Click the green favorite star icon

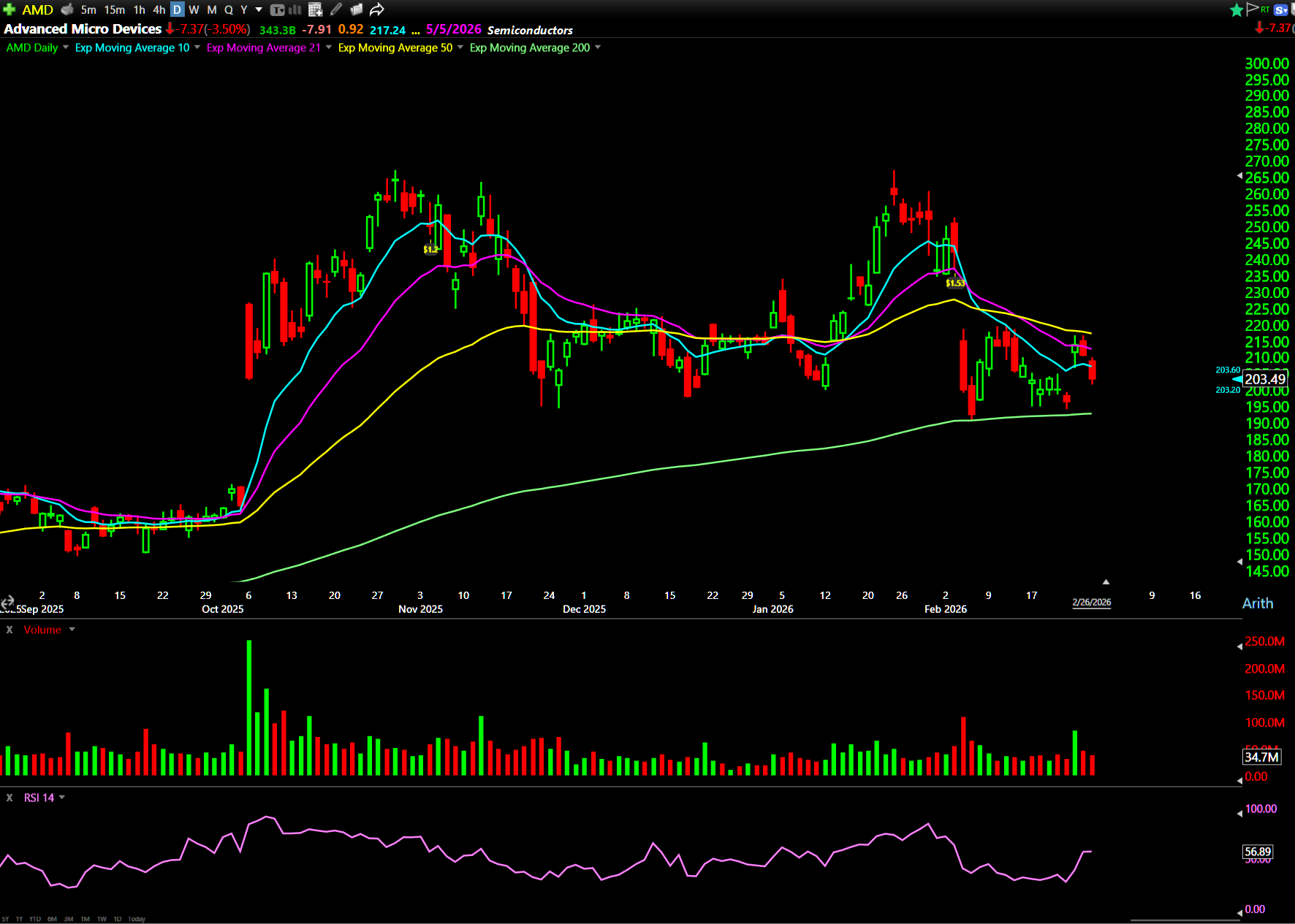[1236, 9]
